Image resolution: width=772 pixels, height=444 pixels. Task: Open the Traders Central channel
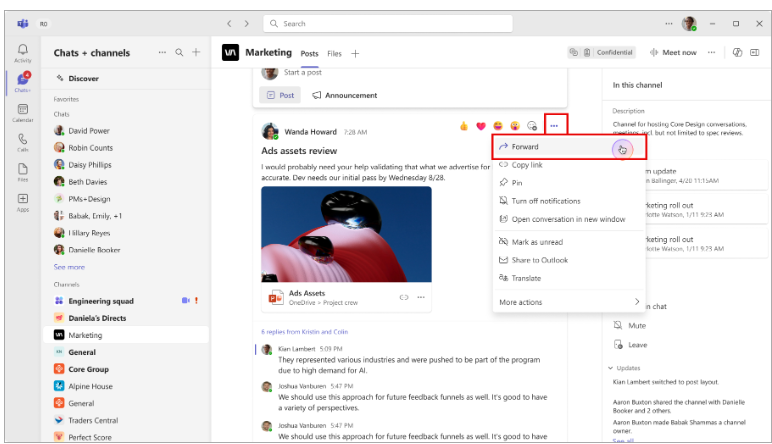[126, 420]
